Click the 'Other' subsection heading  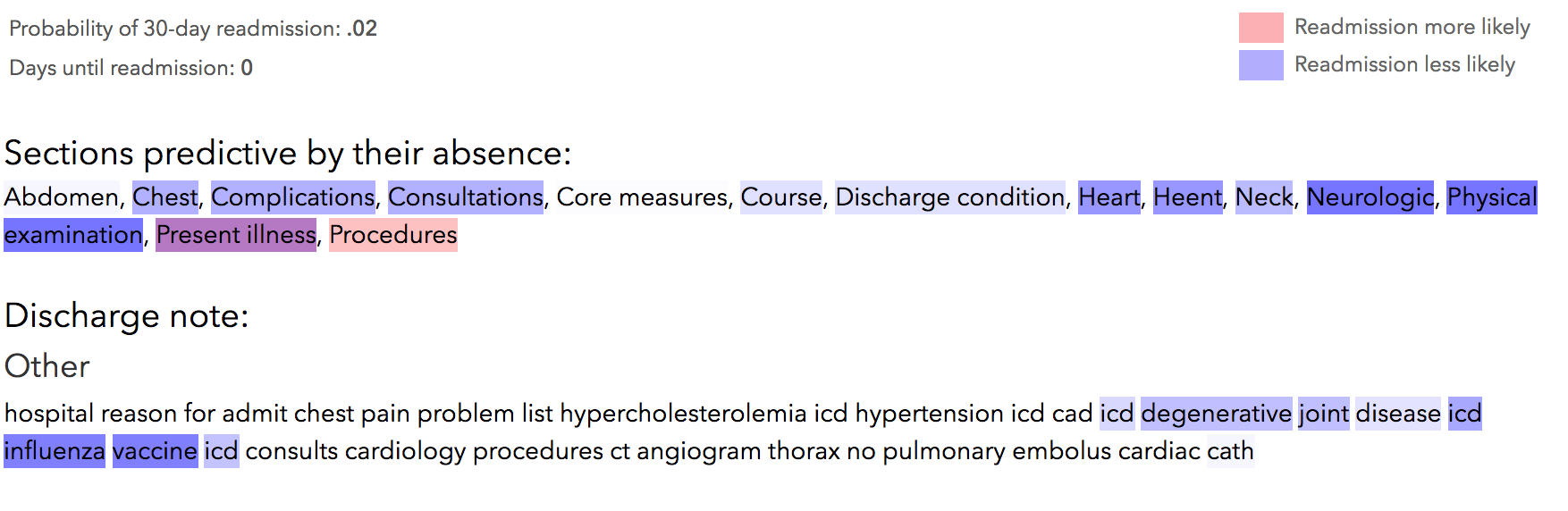(x=46, y=366)
